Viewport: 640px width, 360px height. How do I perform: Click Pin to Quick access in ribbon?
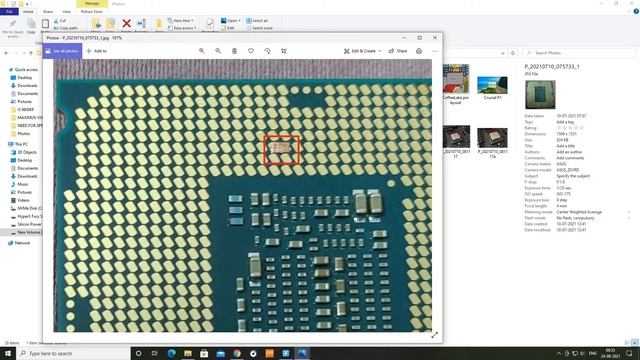[x=13, y=28]
